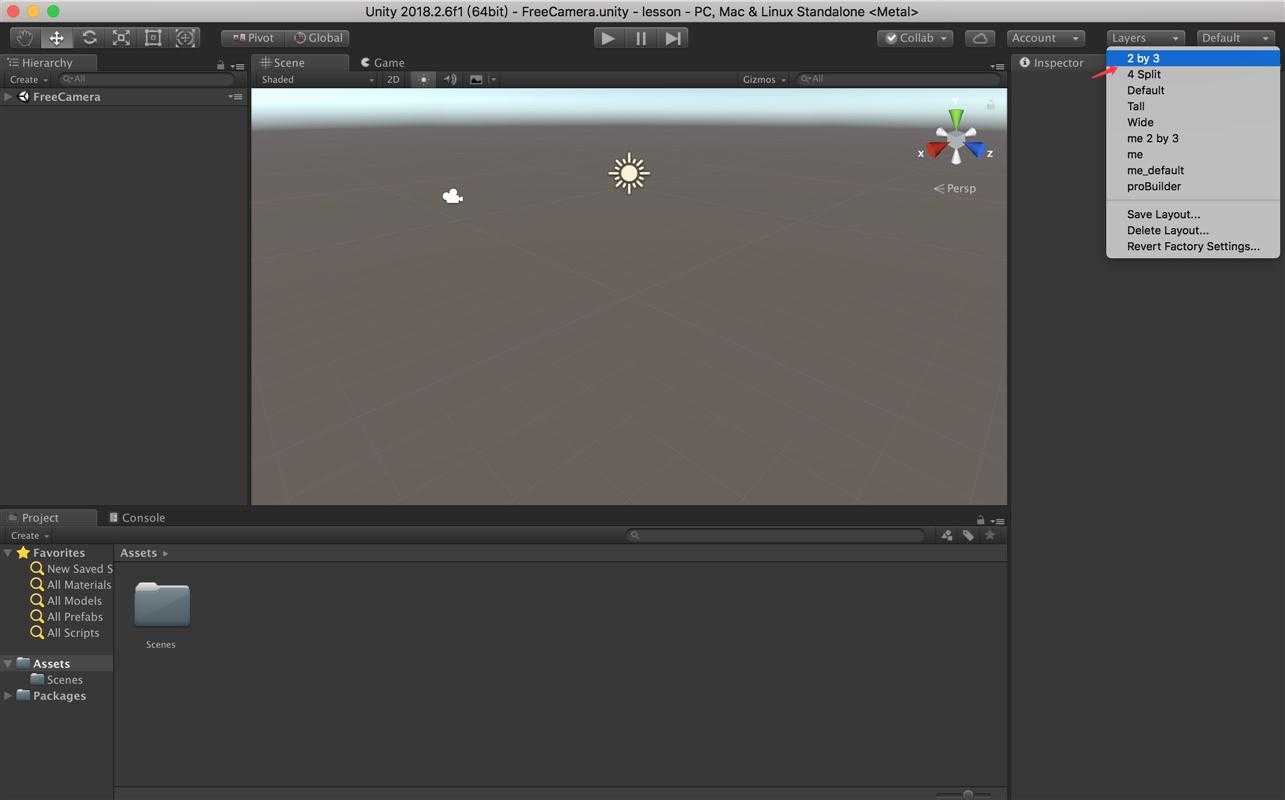Click Save Layout...
This screenshot has height=800, width=1285.
[x=1193, y=214]
